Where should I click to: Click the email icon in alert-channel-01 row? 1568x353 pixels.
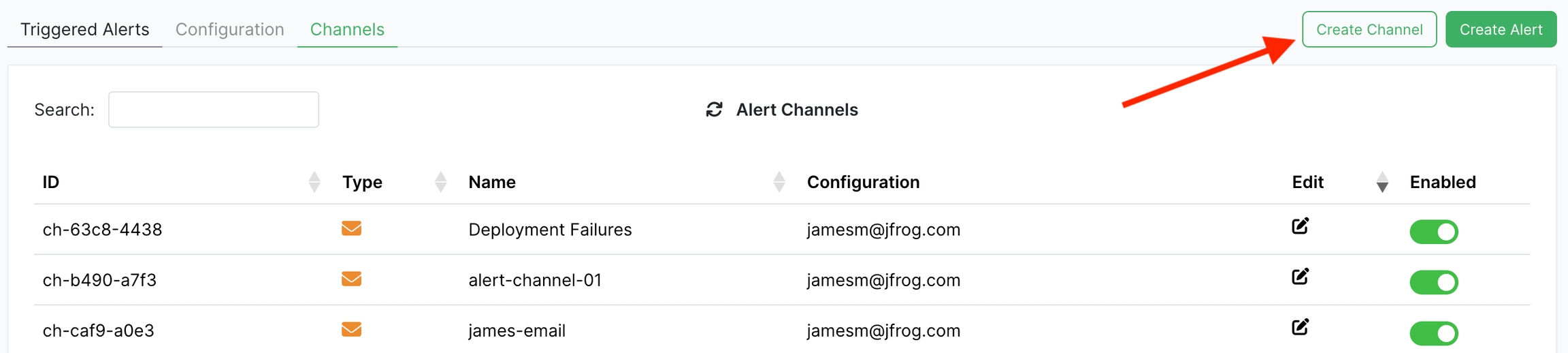351,279
